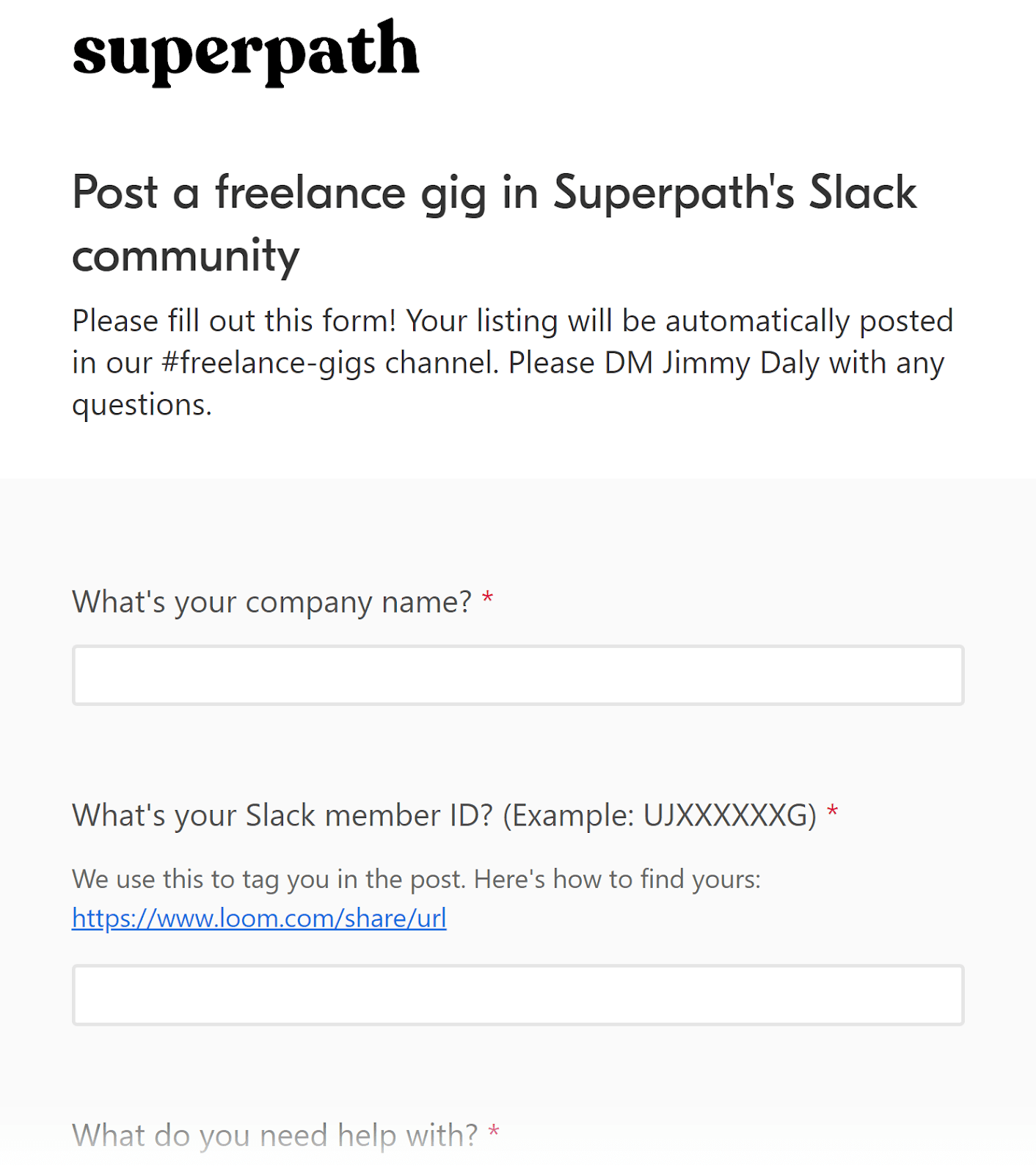
Task: Click the word "community" in the heading
Action: pyautogui.click(x=185, y=255)
